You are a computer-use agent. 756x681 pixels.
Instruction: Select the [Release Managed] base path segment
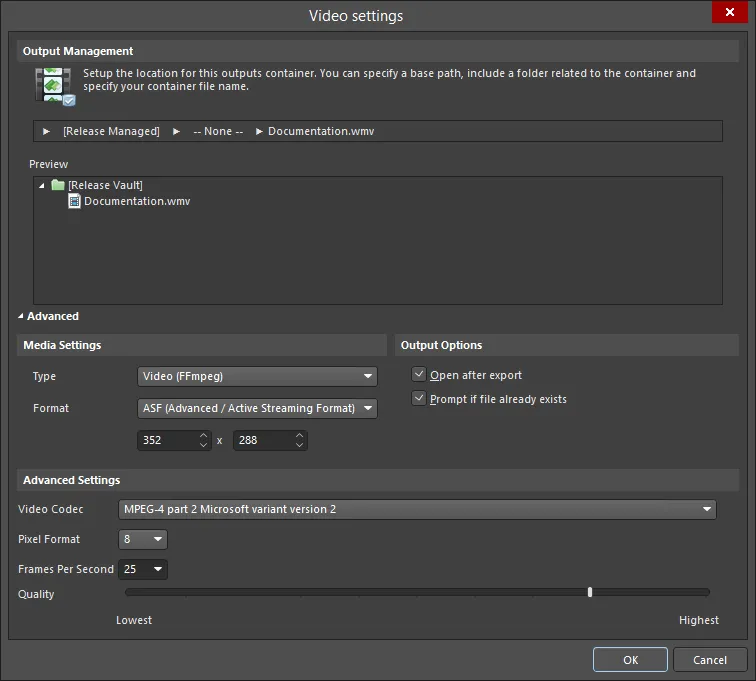tap(110, 131)
